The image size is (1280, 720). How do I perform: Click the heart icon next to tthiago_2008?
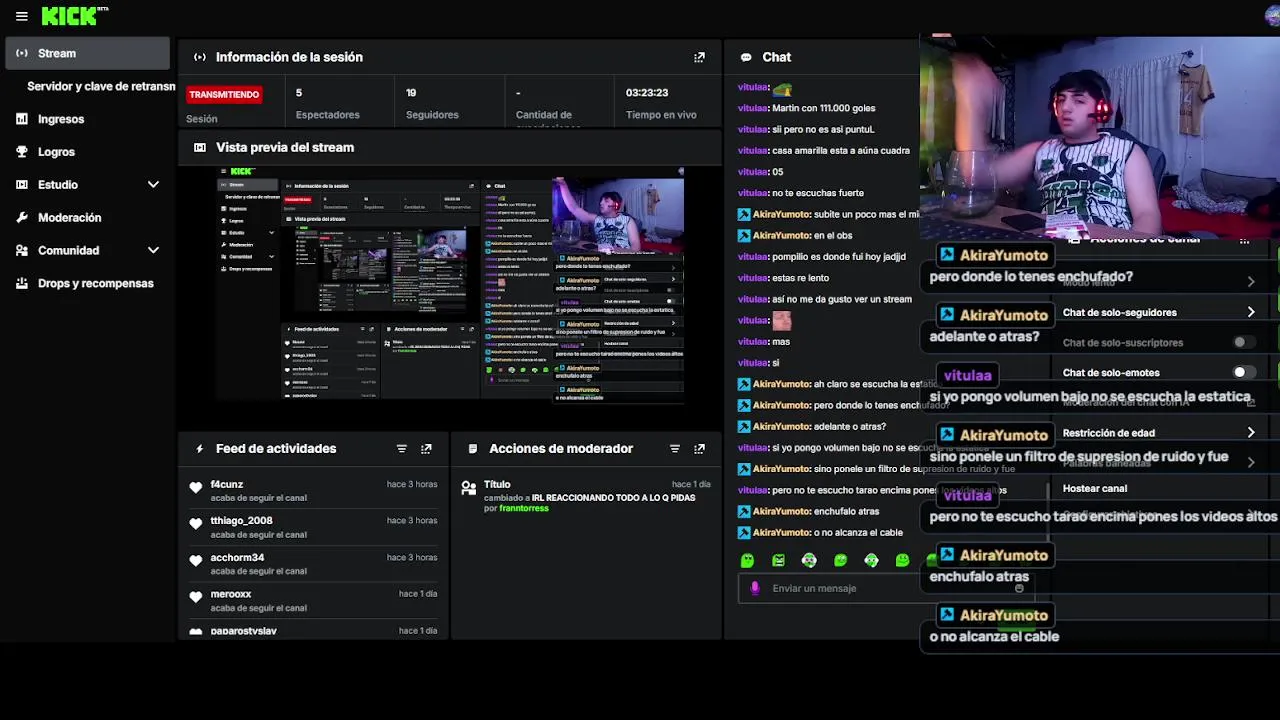196,524
